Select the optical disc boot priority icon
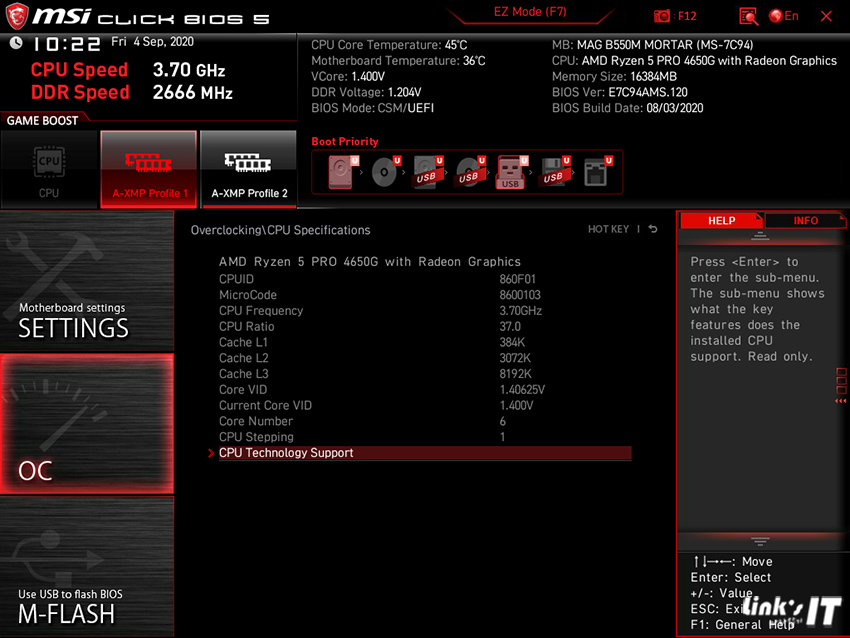This screenshot has height=638, width=850. 386,172
